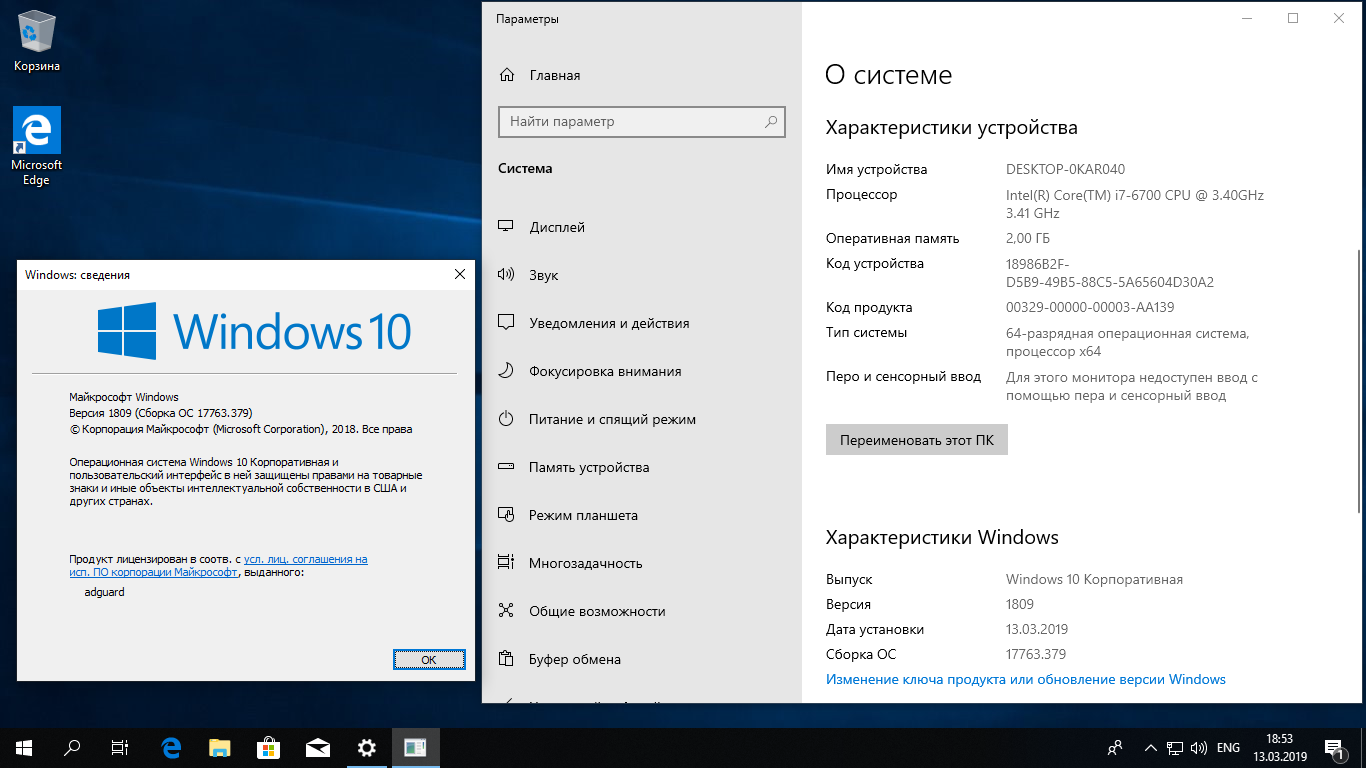The image size is (1366, 768).
Task: Open Память устройства page
Action: click(642, 467)
